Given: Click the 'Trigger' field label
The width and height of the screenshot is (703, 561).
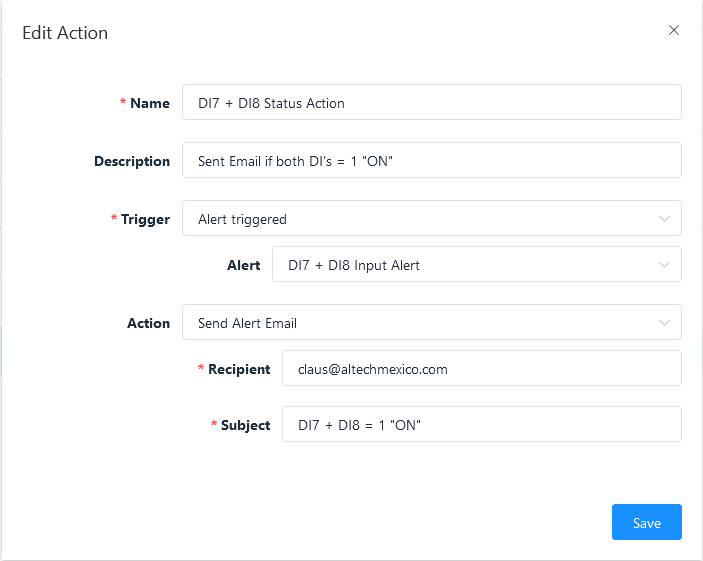Looking at the screenshot, I should pos(145,219).
